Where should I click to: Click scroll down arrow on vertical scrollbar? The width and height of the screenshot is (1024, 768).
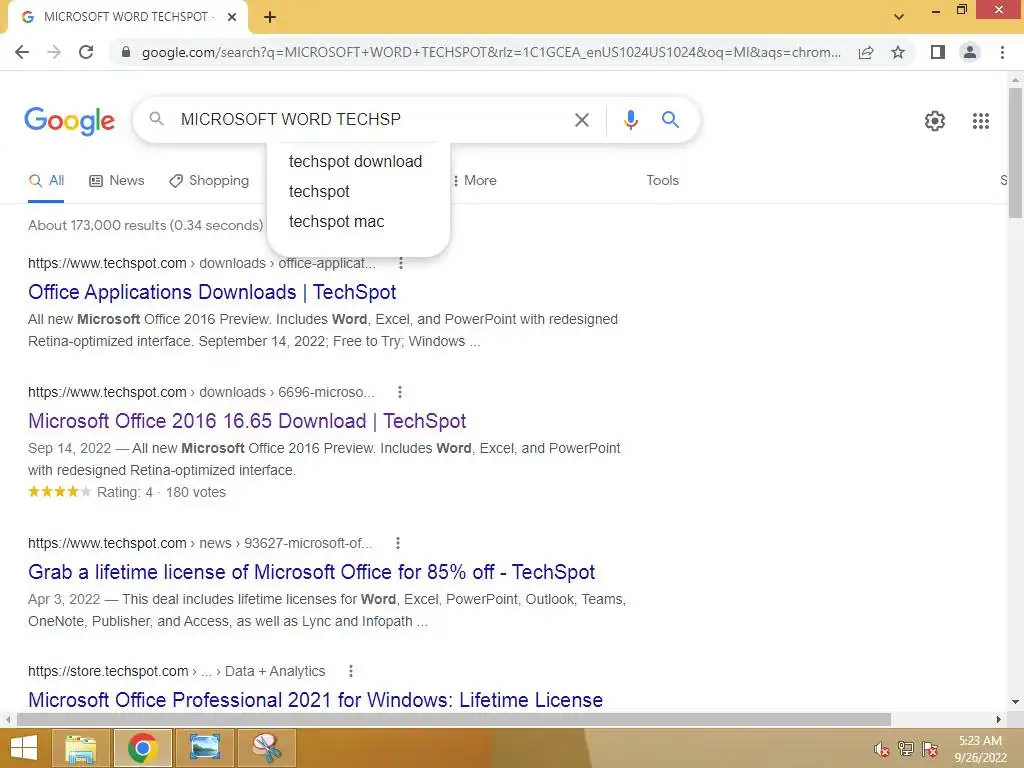pos(1015,702)
